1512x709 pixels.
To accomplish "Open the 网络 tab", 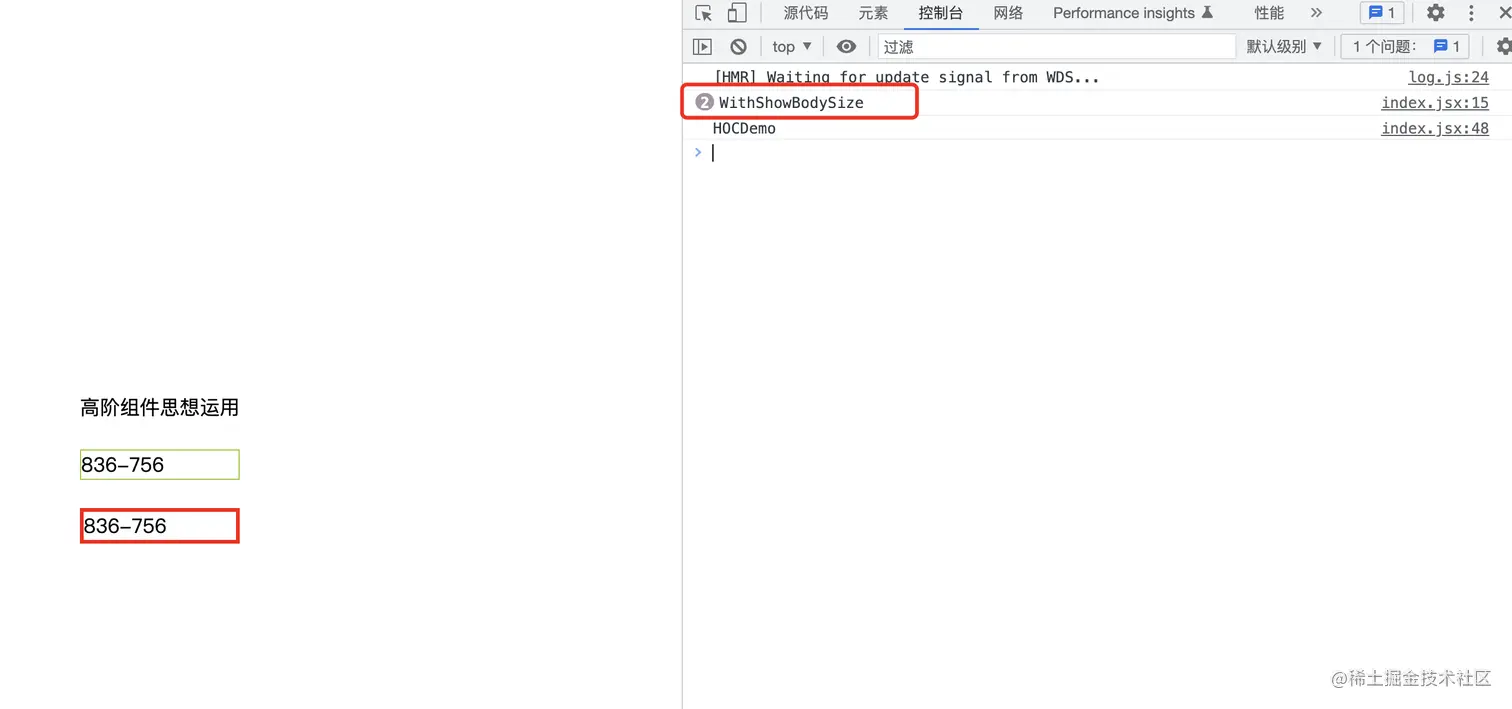I will click(x=1009, y=13).
